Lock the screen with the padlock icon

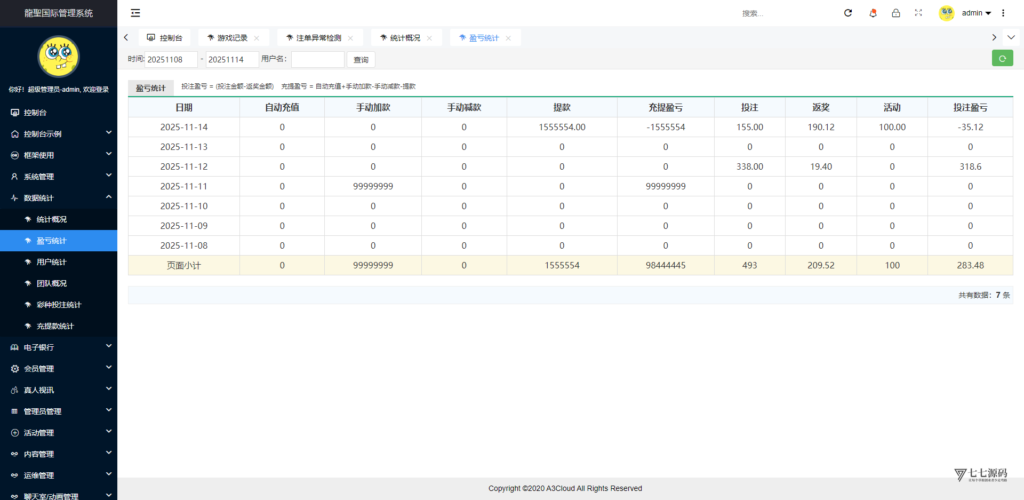coord(895,13)
